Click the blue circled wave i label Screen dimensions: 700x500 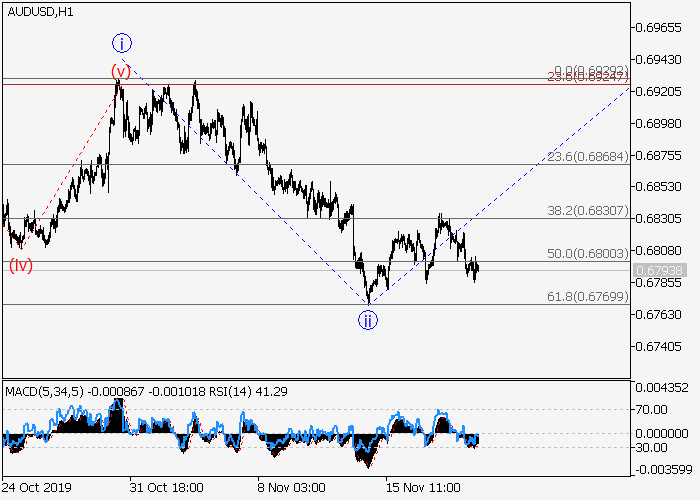[x=121, y=43]
